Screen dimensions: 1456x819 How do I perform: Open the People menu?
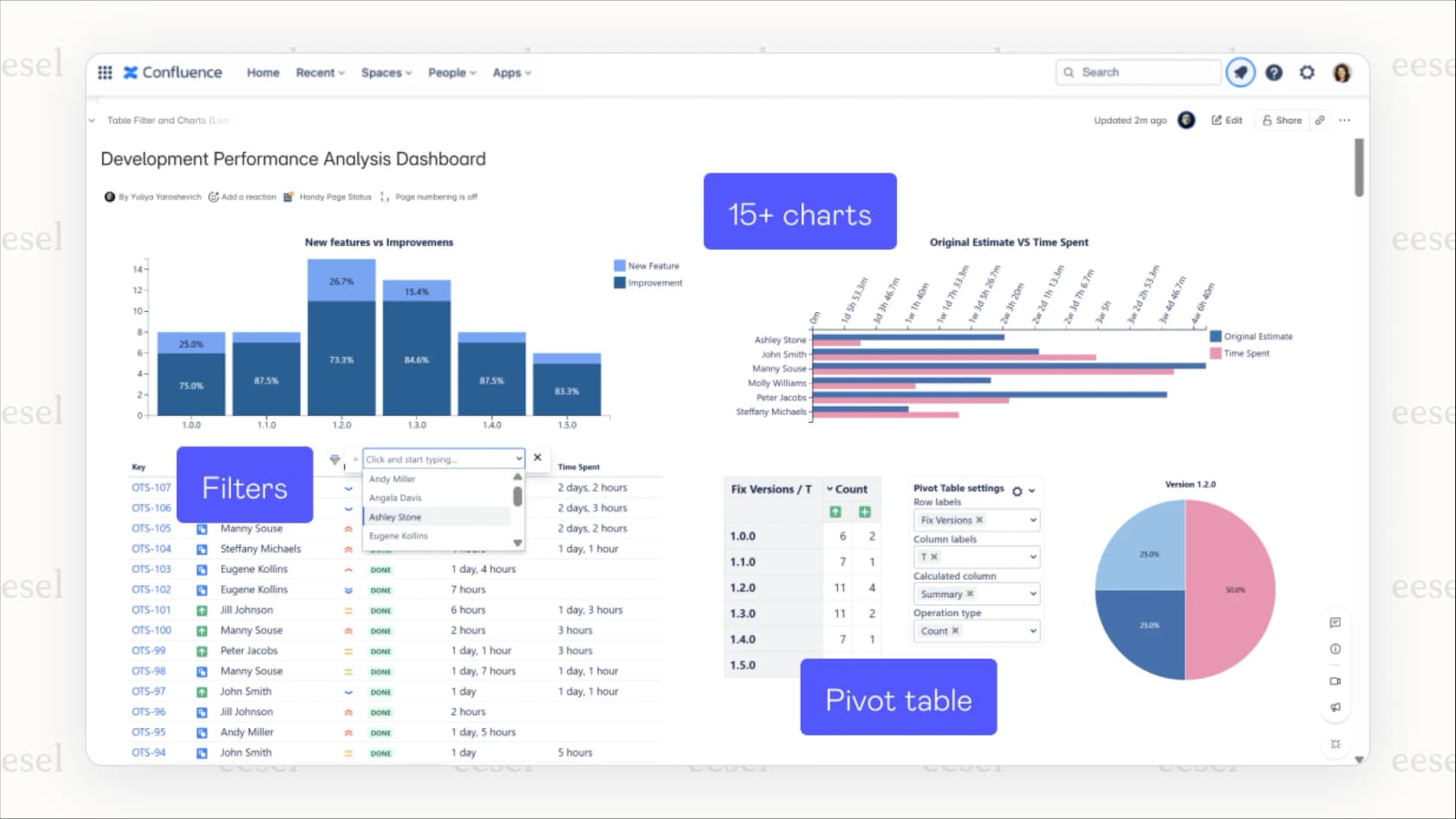(452, 73)
